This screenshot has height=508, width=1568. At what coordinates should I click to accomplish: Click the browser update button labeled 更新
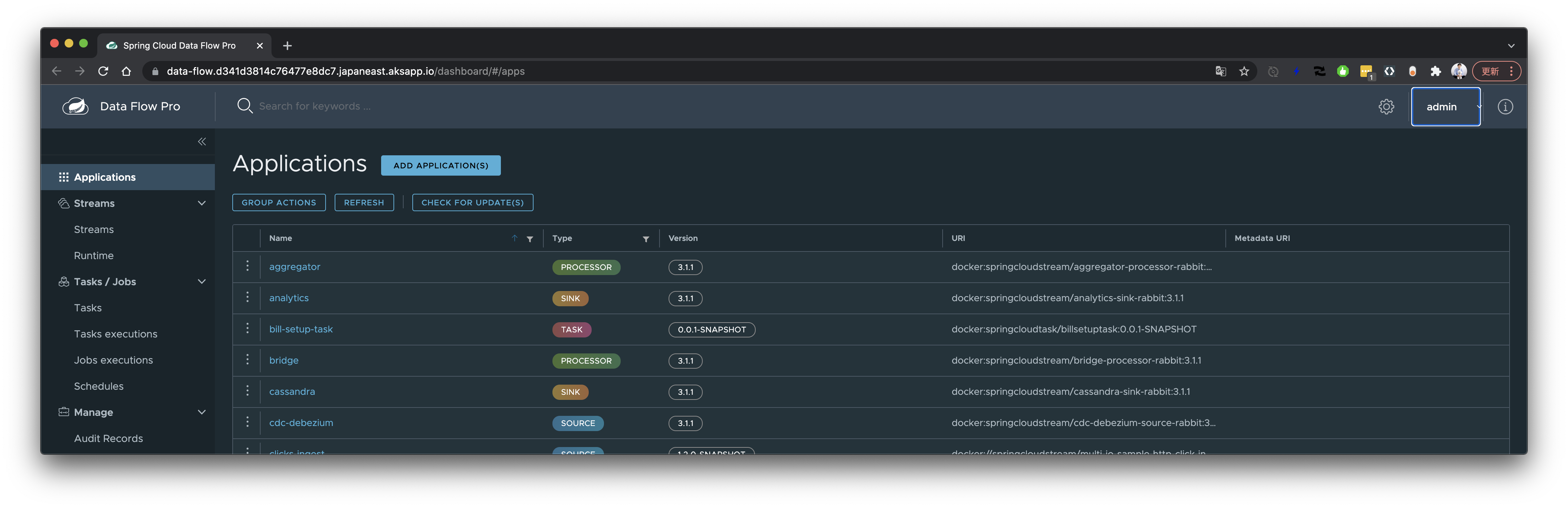tap(1496, 71)
